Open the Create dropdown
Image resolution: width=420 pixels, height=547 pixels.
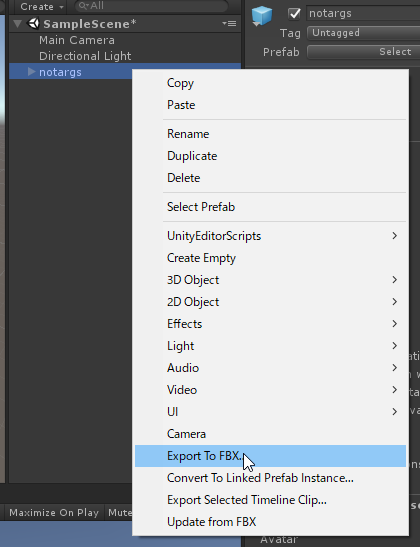coord(41,6)
